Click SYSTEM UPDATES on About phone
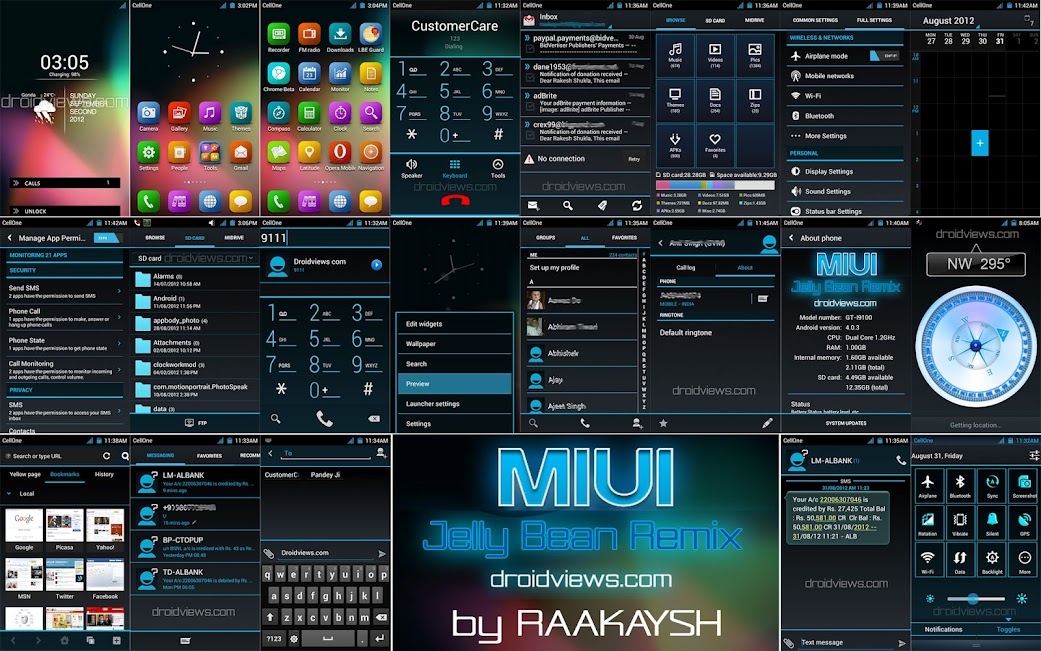Viewport: 1041px width, 651px height. (x=846, y=423)
